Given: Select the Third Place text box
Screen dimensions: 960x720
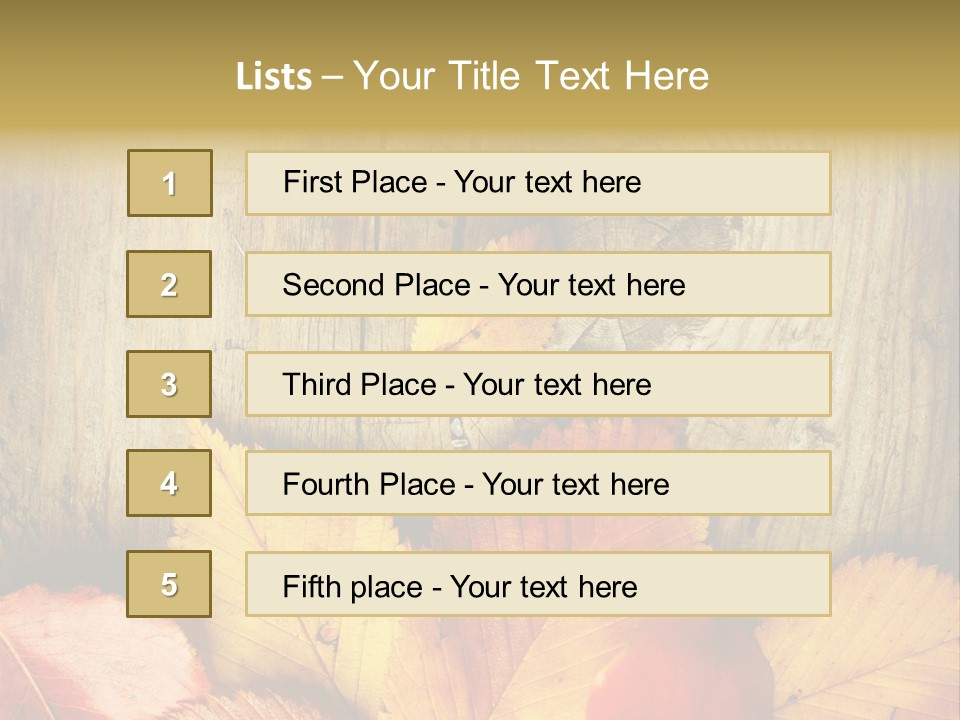Looking at the screenshot, I should [538, 384].
